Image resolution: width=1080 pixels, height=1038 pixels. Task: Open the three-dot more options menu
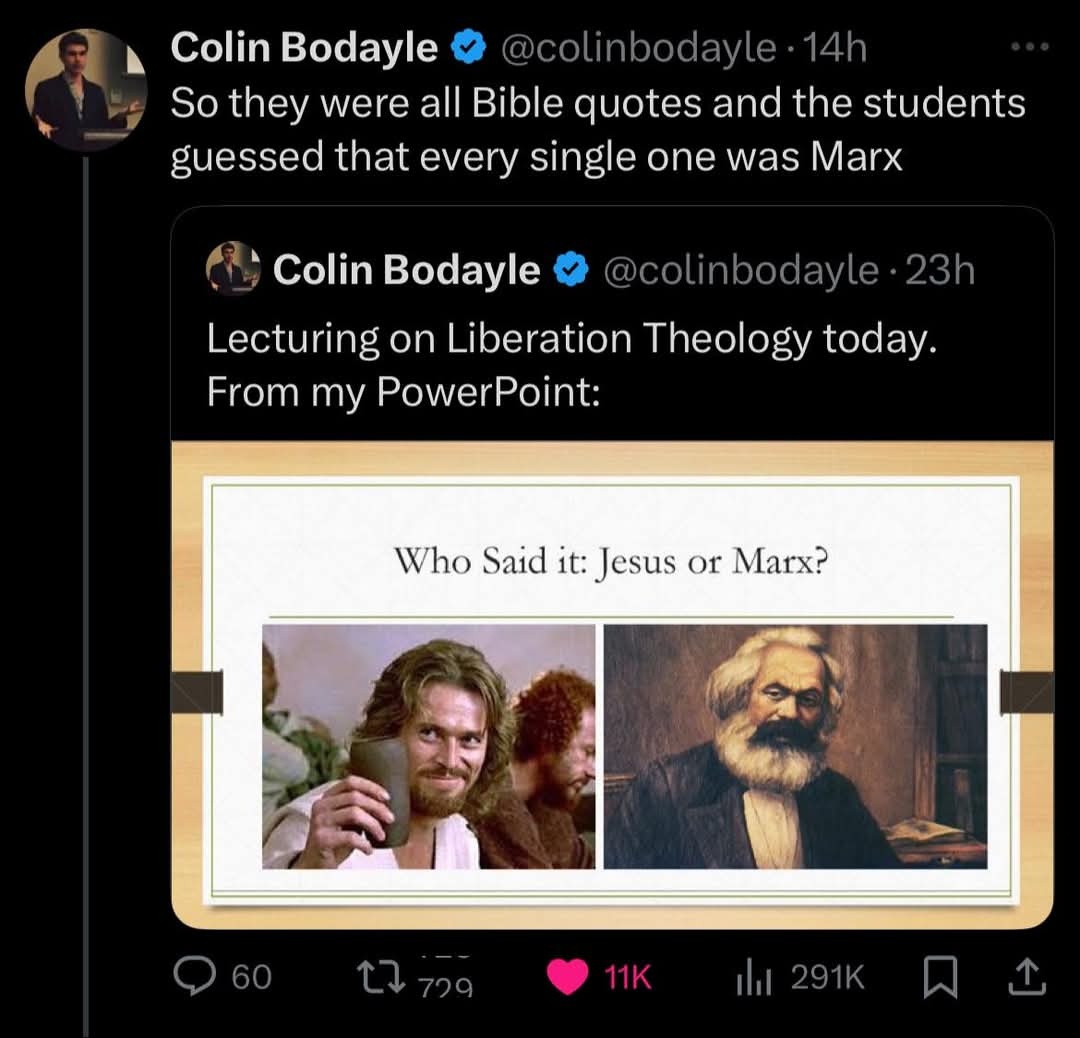[1029, 49]
